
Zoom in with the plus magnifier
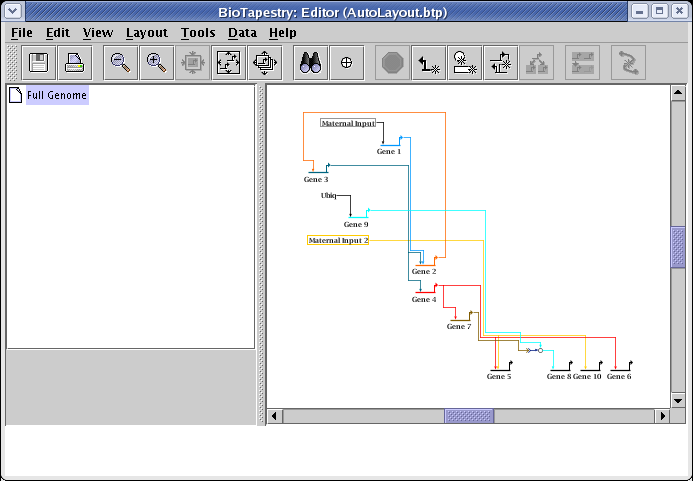[x=156, y=63]
